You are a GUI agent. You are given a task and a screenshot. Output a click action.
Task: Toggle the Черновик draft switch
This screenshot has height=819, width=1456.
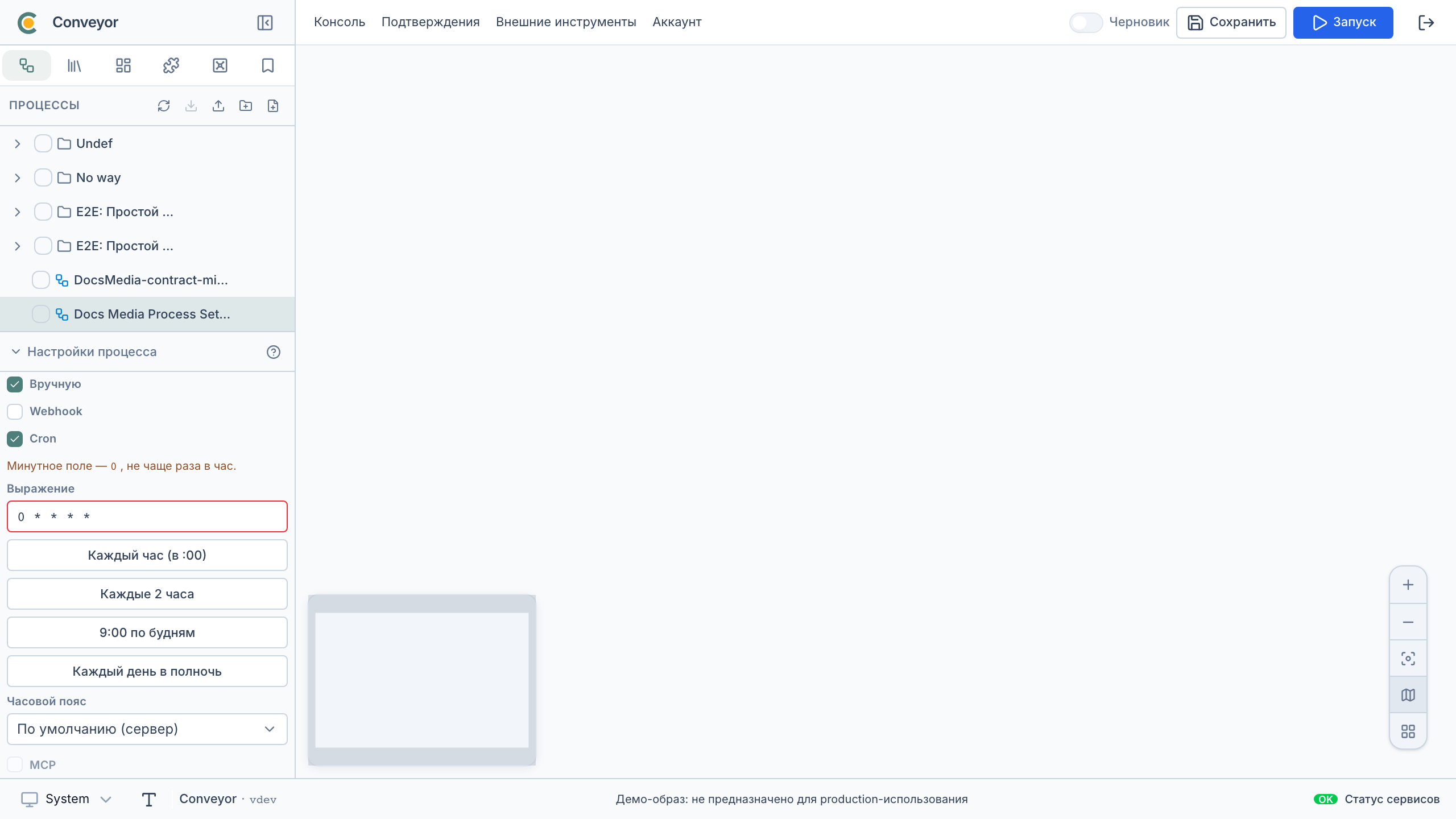1086,22
